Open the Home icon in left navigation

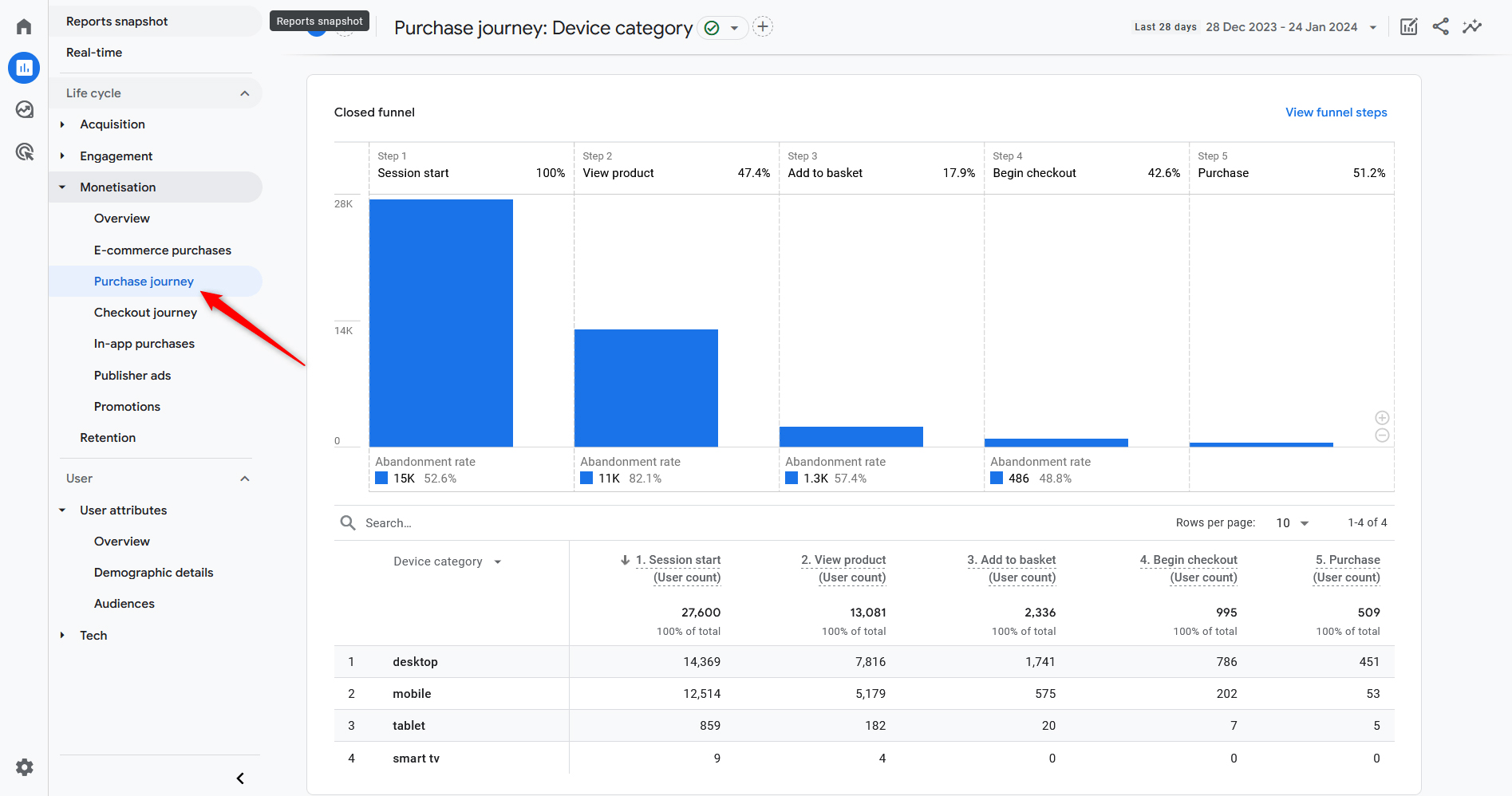tap(23, 26)
